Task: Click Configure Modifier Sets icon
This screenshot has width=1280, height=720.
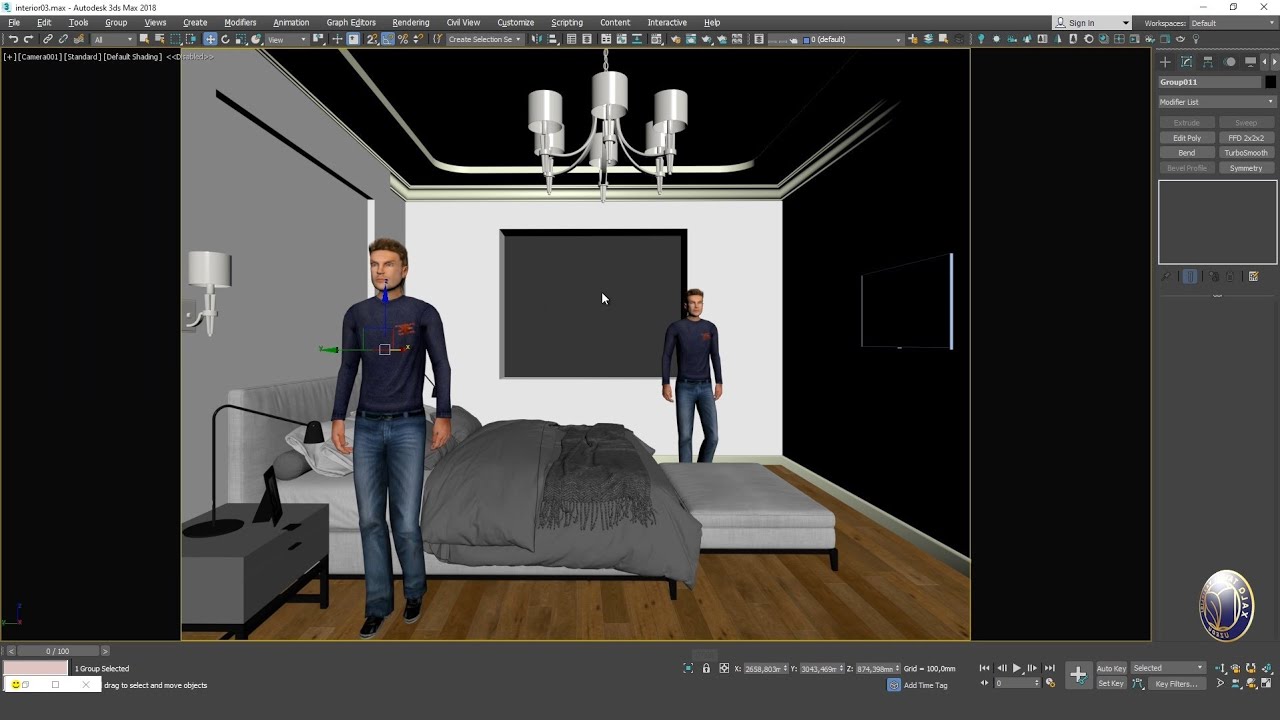Action: pos(1253,277)
